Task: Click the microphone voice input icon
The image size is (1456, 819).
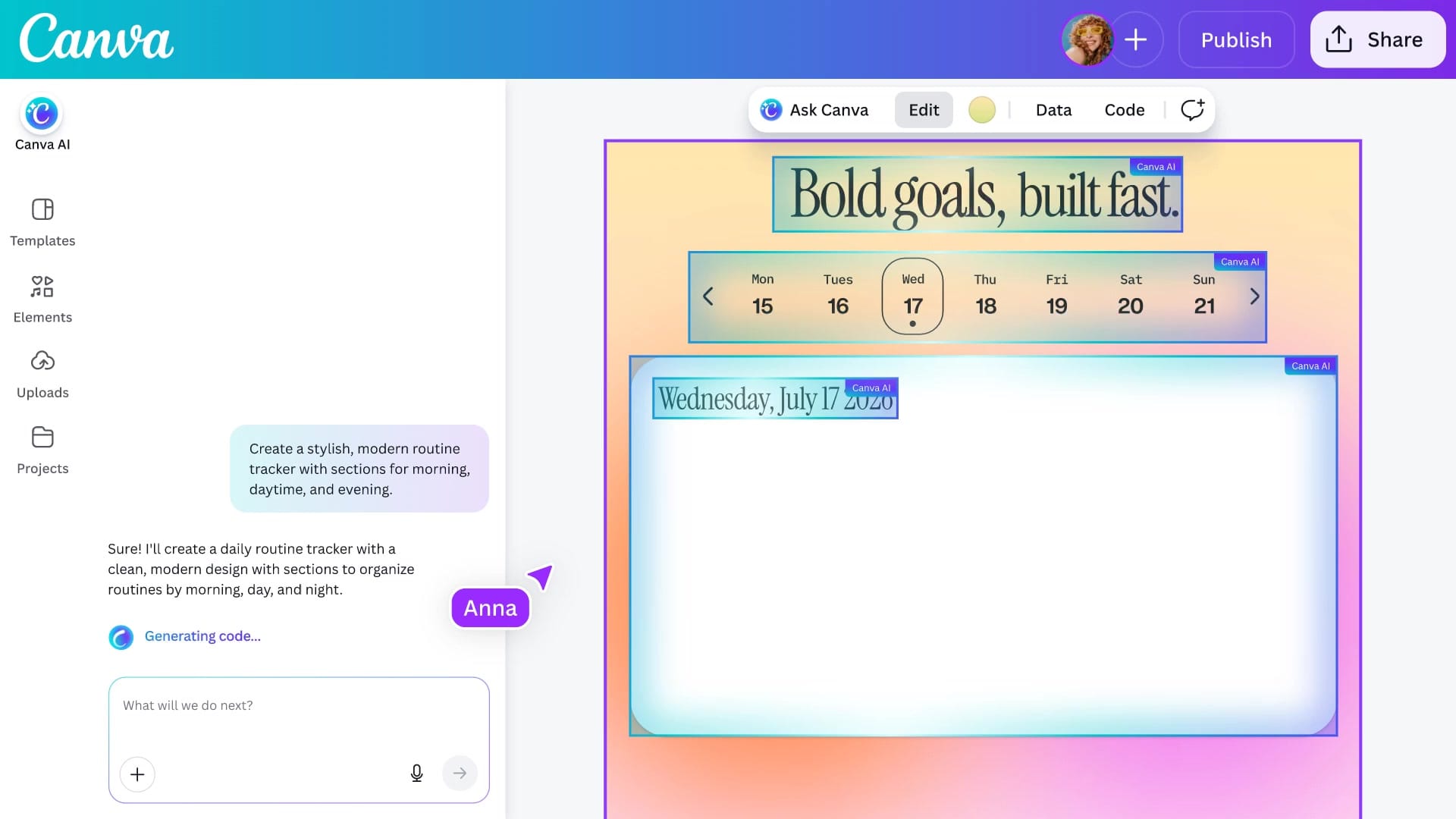Action: click(416, 773)
